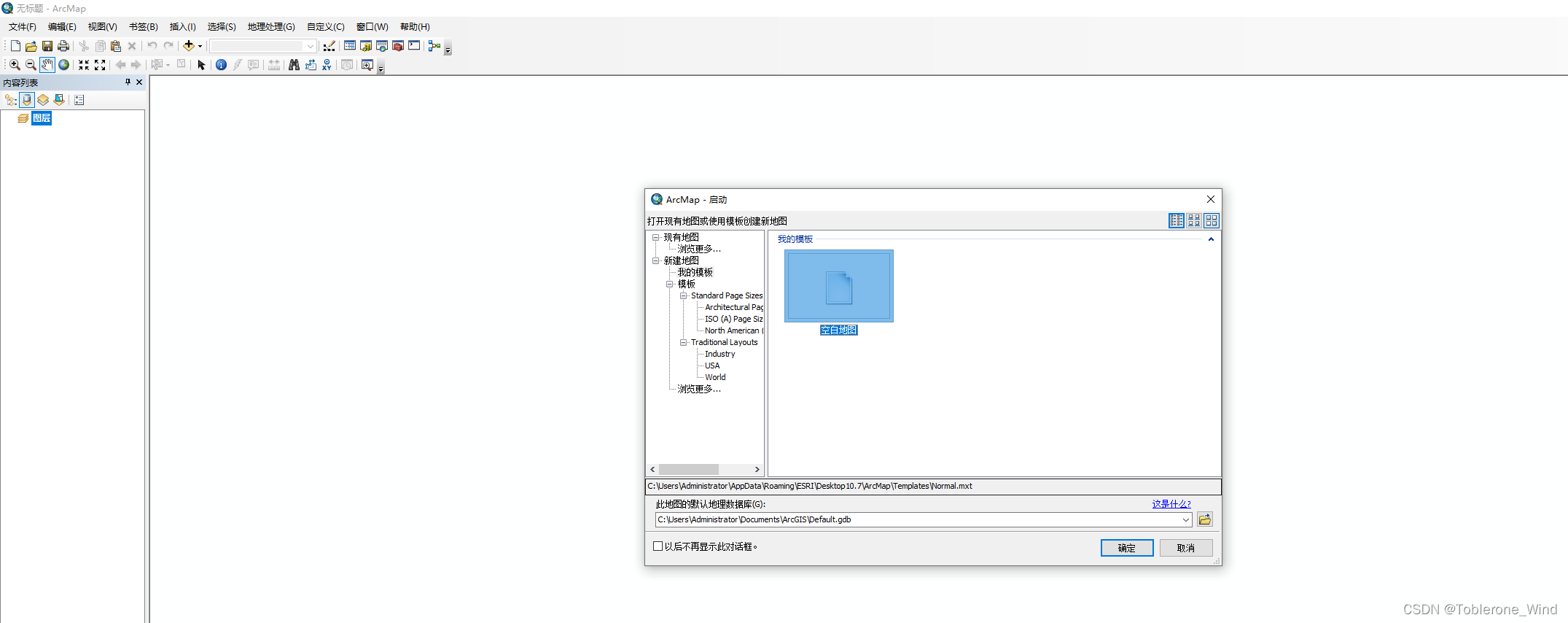1568x623 pixels.
Task: Select the 图层 data frame in contents
Action: (42, 118)
